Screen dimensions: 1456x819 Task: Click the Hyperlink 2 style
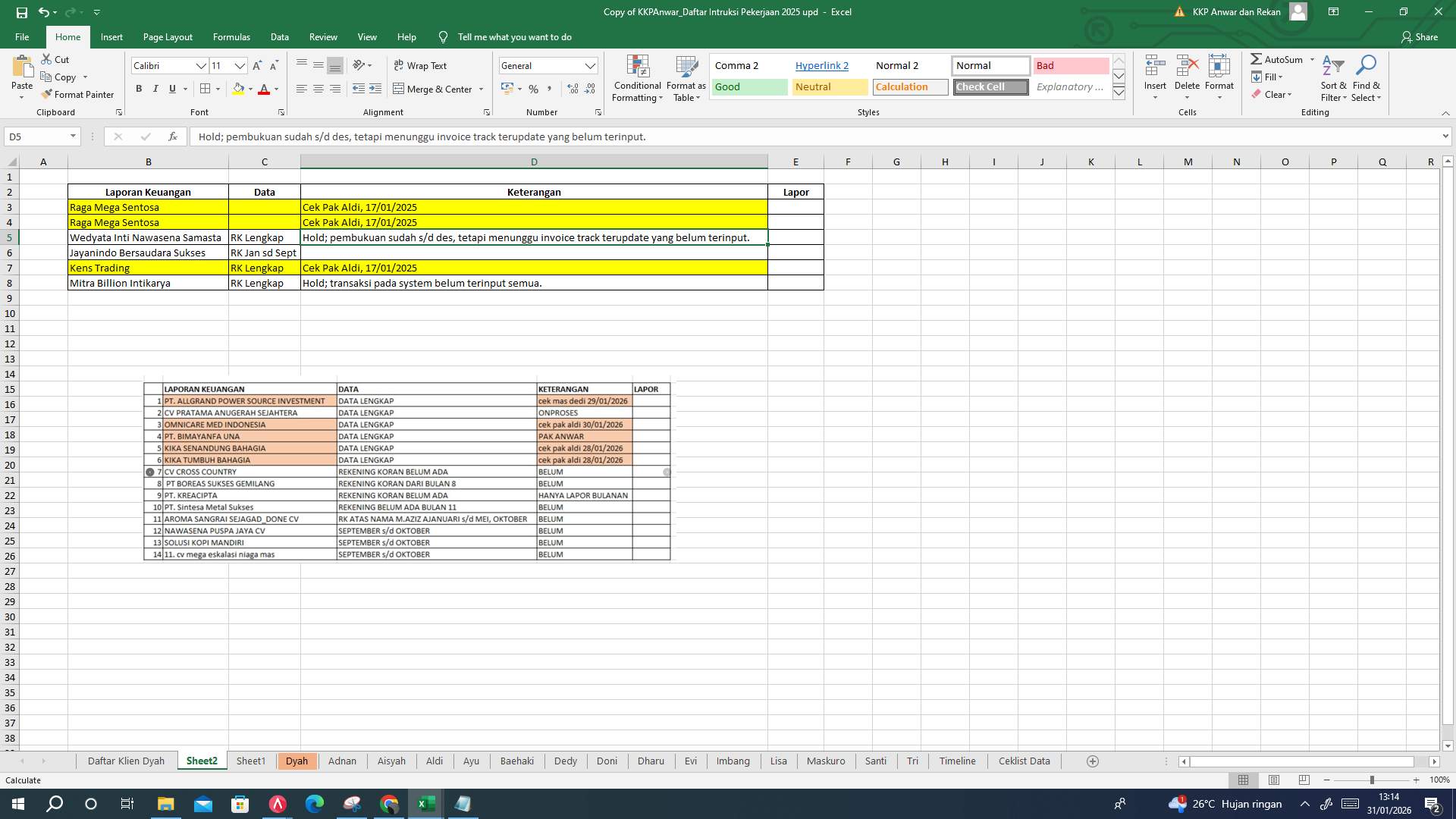pos(822,65)
